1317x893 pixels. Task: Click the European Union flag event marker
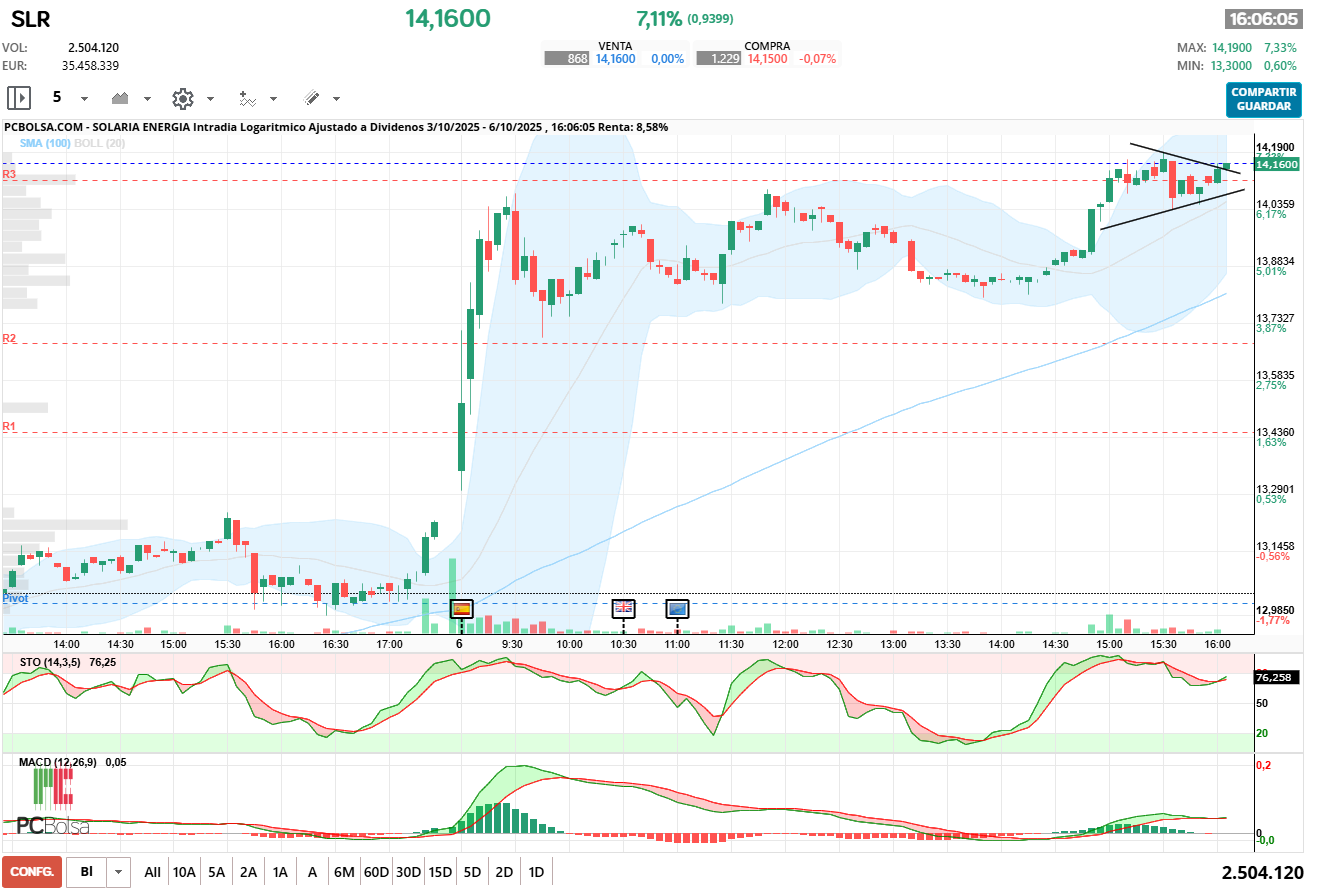[678, 607]
